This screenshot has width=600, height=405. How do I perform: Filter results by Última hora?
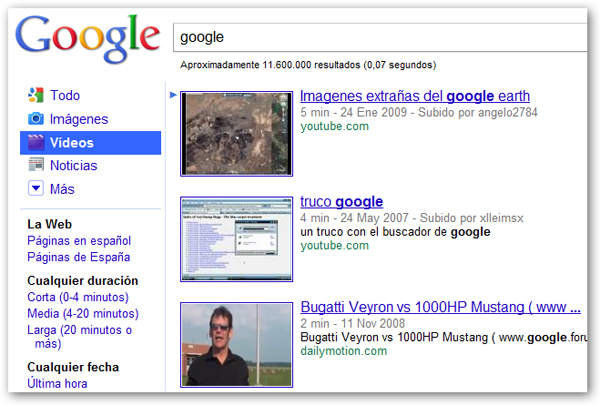pos(57,384)
